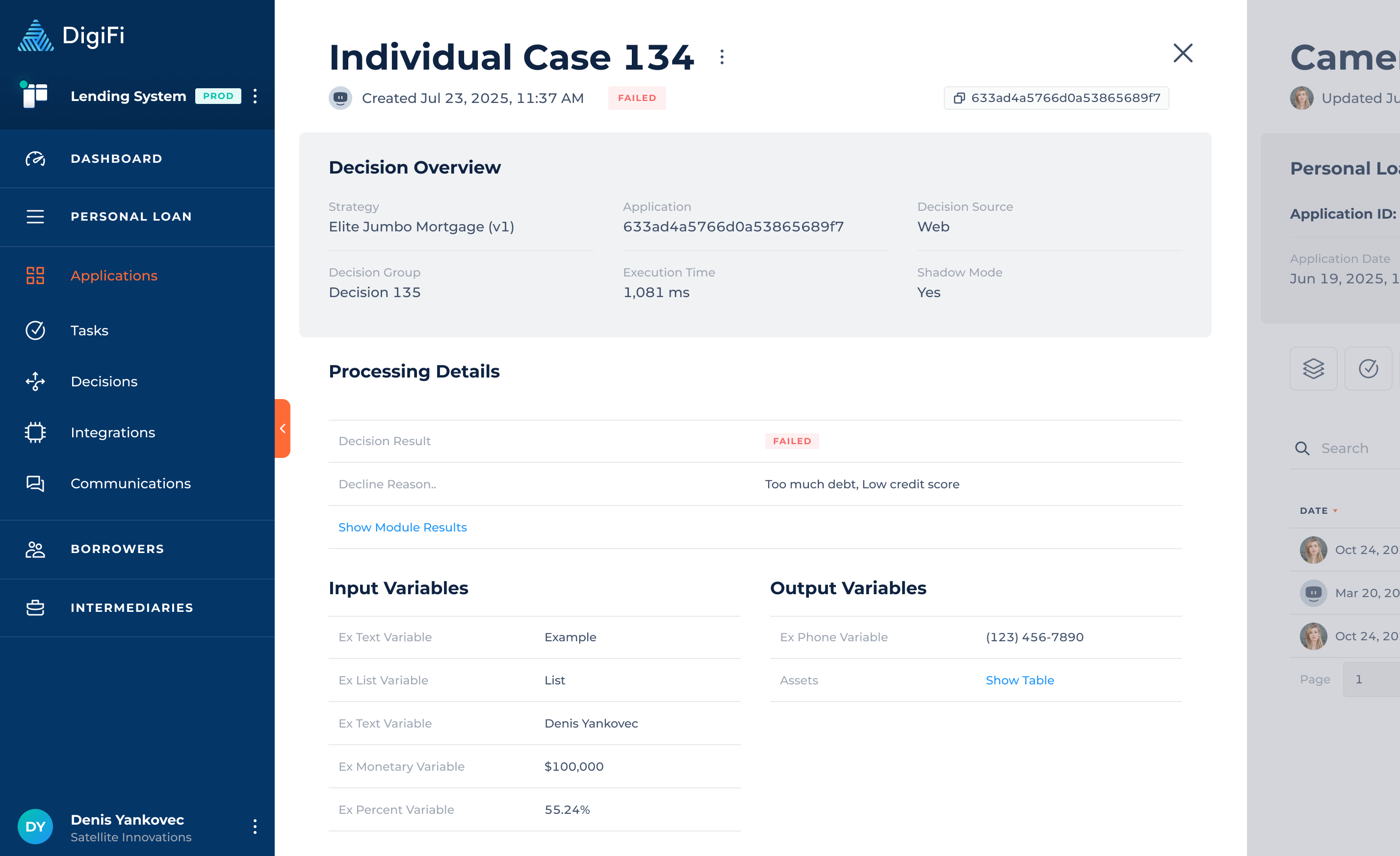Open the Intermediaries briefcase icon
The image size is (1400, 856).
(x=35, y=608)
